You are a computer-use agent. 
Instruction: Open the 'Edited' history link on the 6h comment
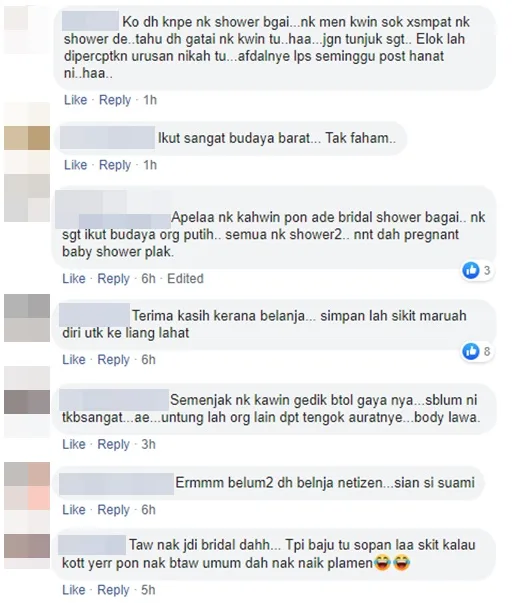tap(185, 278)
